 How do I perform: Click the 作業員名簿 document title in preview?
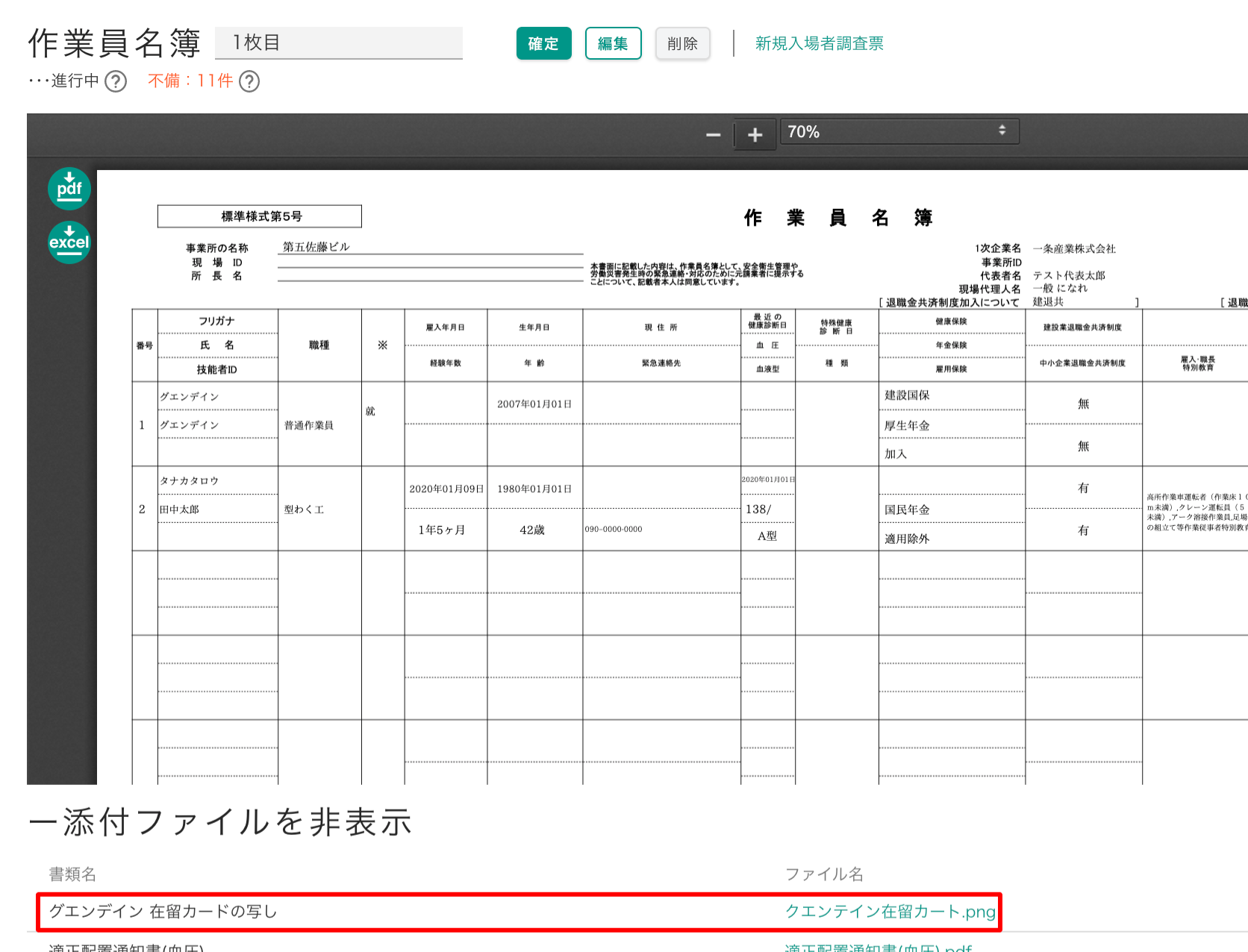pyautogui.click(x=837, y=218)
